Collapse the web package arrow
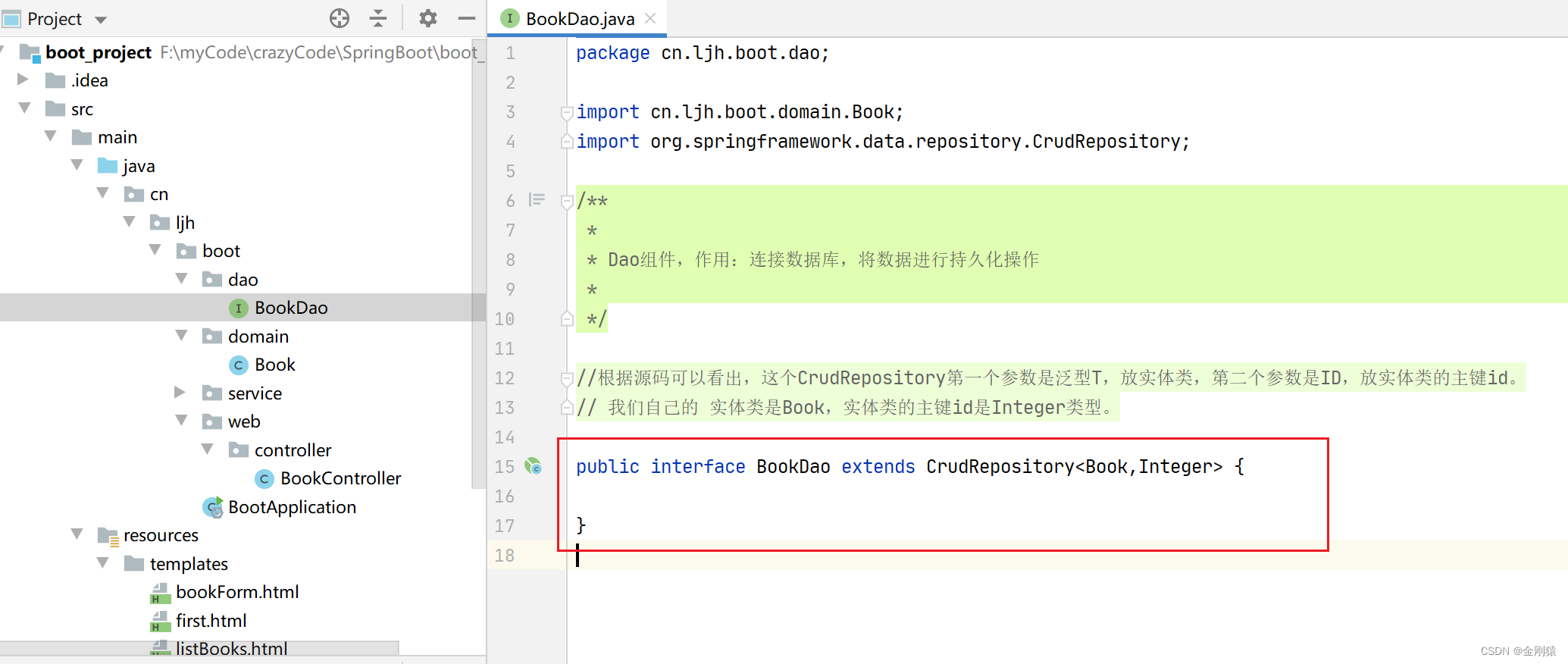The image size is (1568, 664). tap(181, 421)
